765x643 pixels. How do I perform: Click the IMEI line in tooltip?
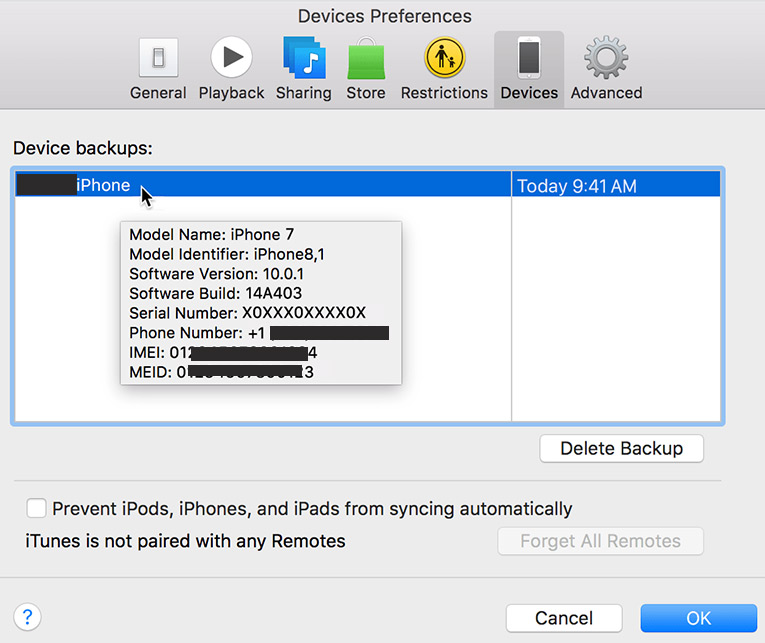tap(223, 352)
